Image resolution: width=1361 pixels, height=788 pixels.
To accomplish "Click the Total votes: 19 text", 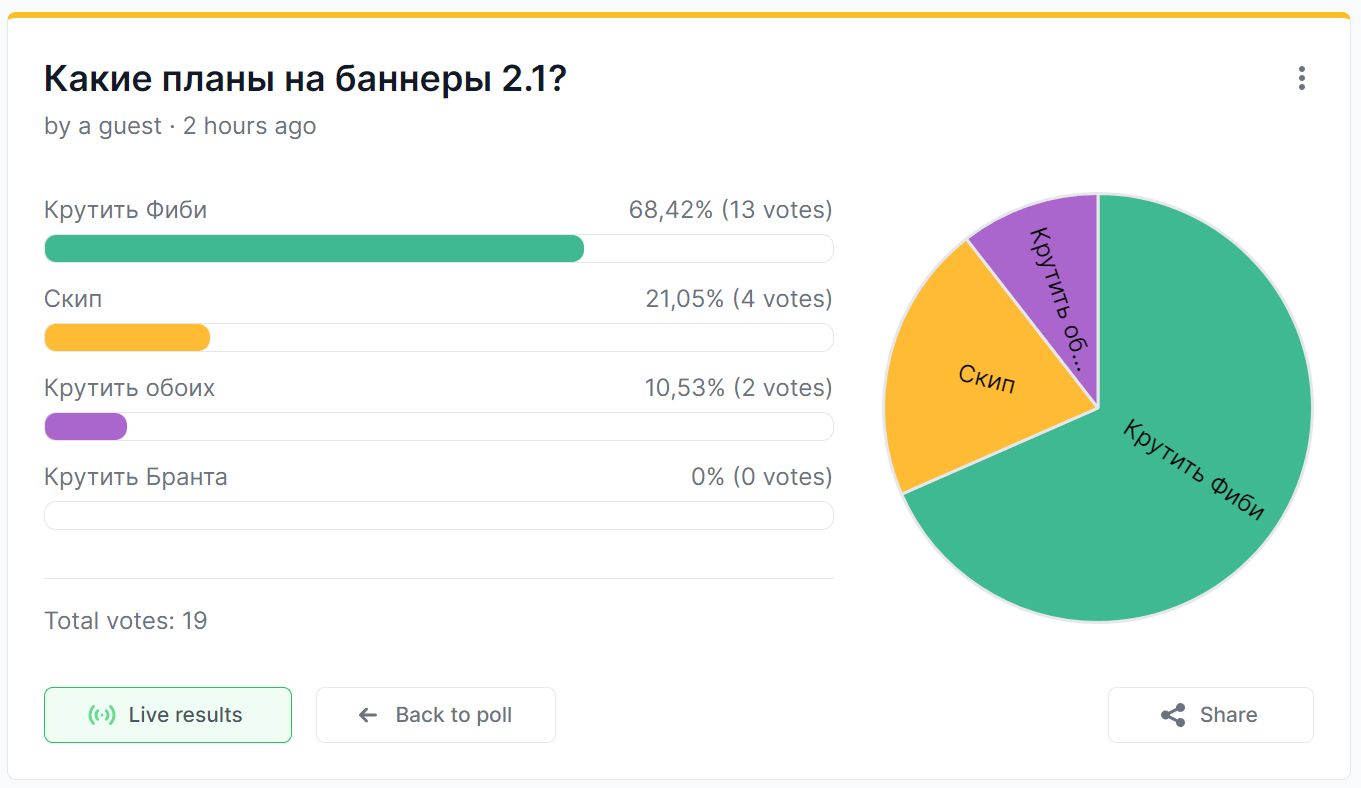I will [x=126, y=621].
